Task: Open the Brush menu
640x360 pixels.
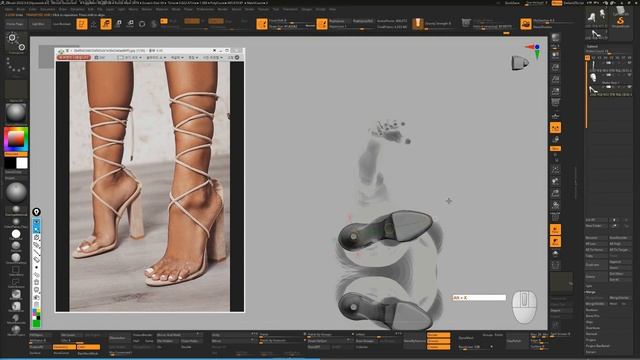Action: pyautogui.click(x=20, y=9)
